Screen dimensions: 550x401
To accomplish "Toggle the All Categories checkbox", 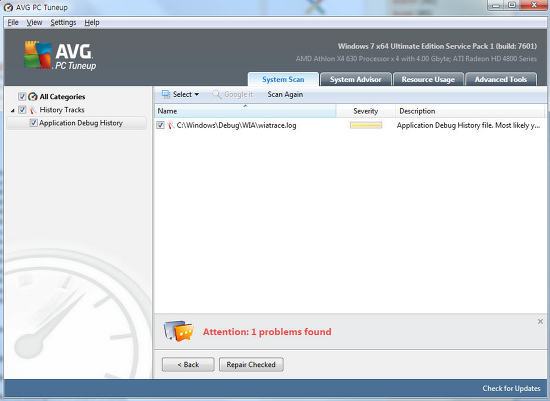I will [x=22, y=96].
